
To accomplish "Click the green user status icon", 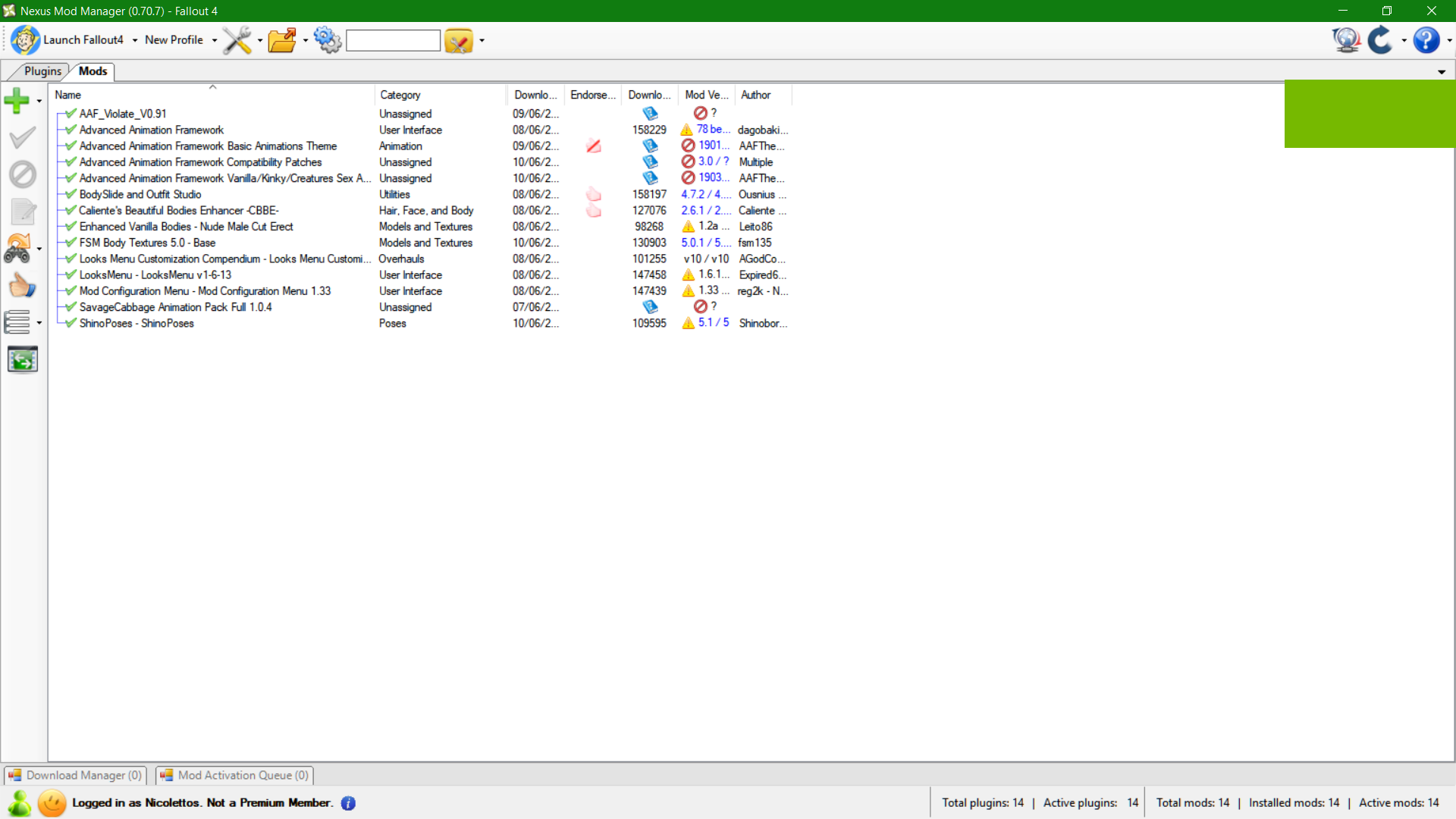I will click(x=20, y=803).
